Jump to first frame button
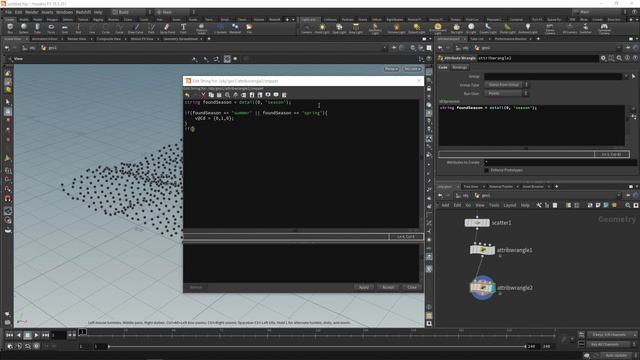Screen dimensions: 640x360 point(9,335)
